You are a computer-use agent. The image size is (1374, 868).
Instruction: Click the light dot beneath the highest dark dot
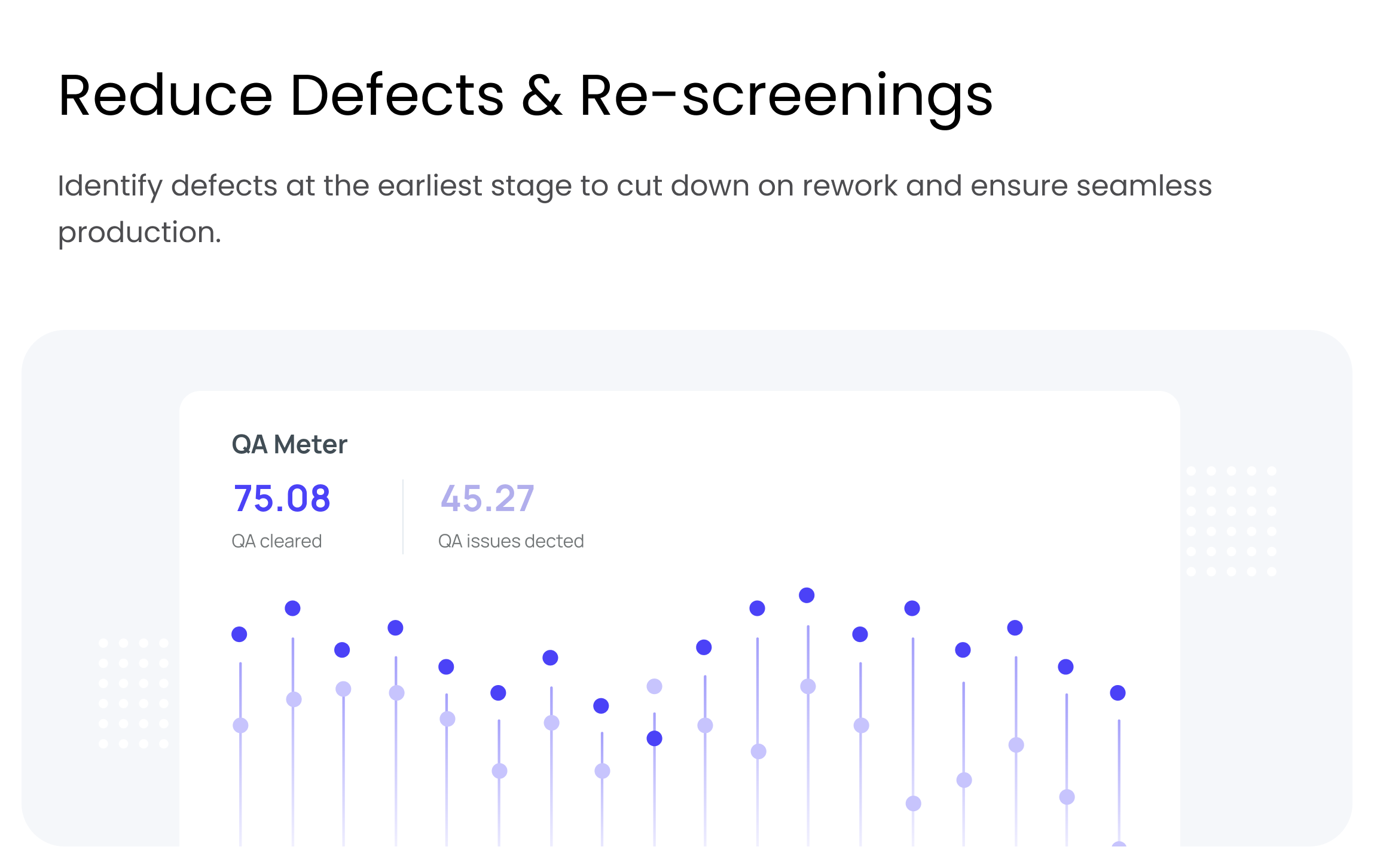[808, 687]
